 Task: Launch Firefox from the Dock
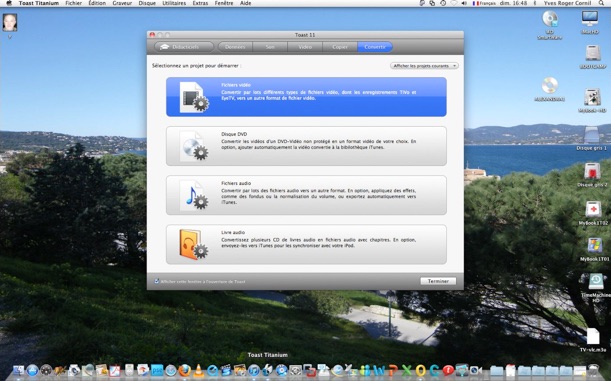point(185,370)
